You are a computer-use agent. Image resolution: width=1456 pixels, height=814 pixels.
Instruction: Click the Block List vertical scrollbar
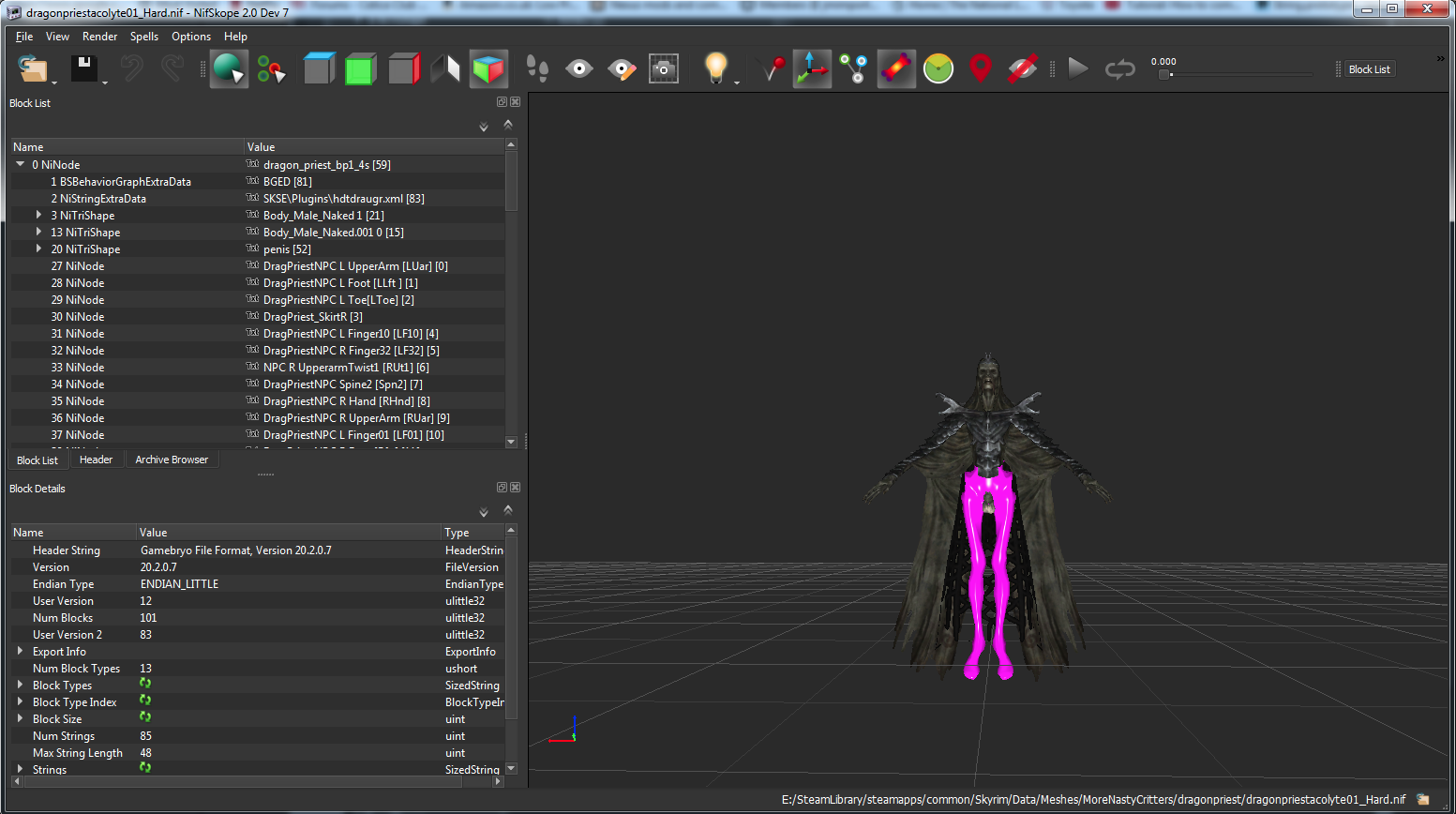(511, 294)
